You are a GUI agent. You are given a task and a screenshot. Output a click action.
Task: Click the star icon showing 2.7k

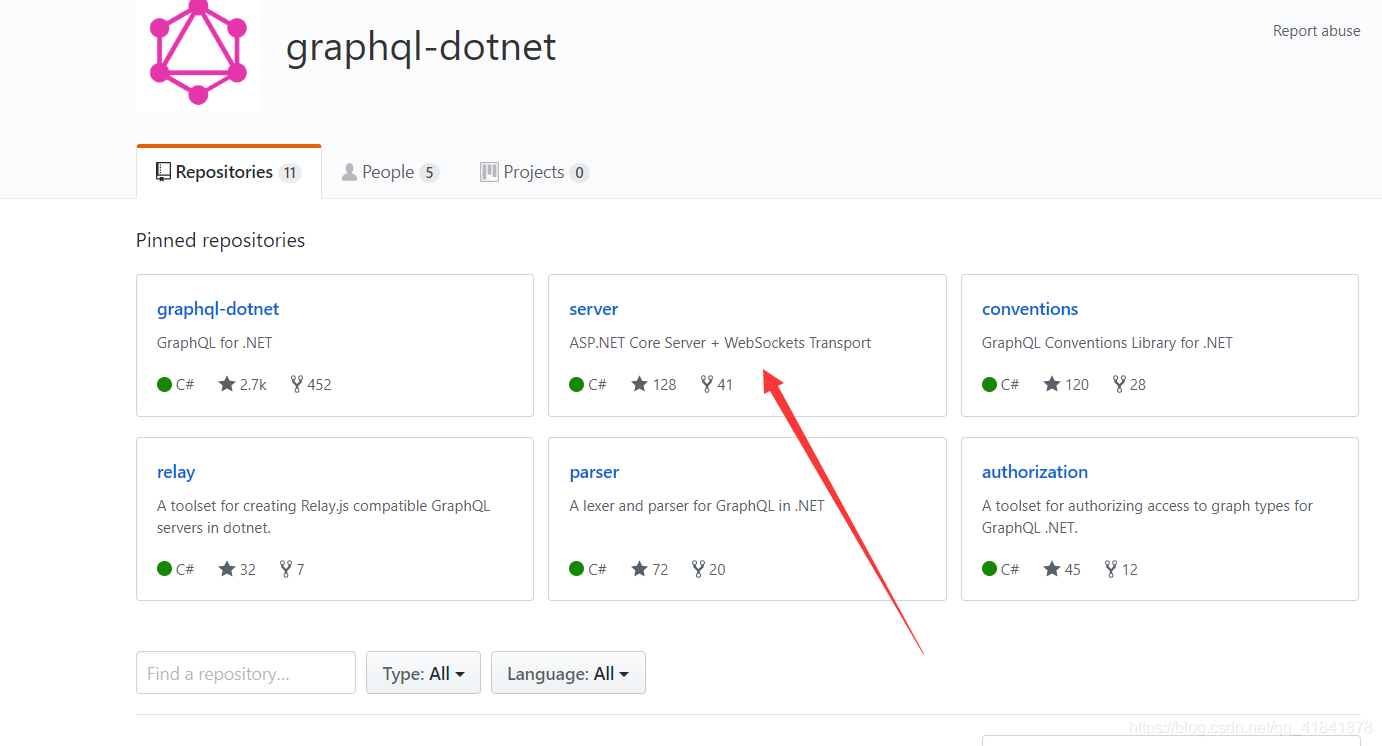click(x=227, y=384)
